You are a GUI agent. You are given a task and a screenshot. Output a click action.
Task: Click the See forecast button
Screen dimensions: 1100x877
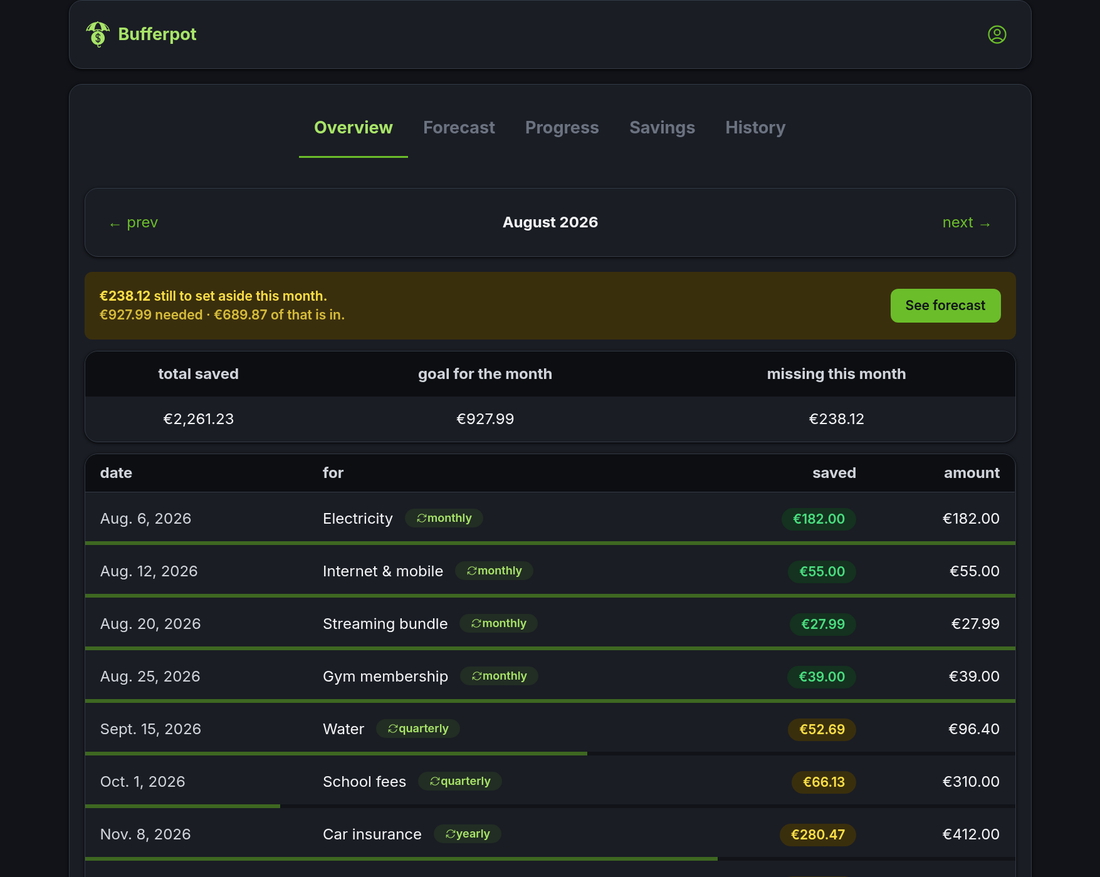[945, 306]
